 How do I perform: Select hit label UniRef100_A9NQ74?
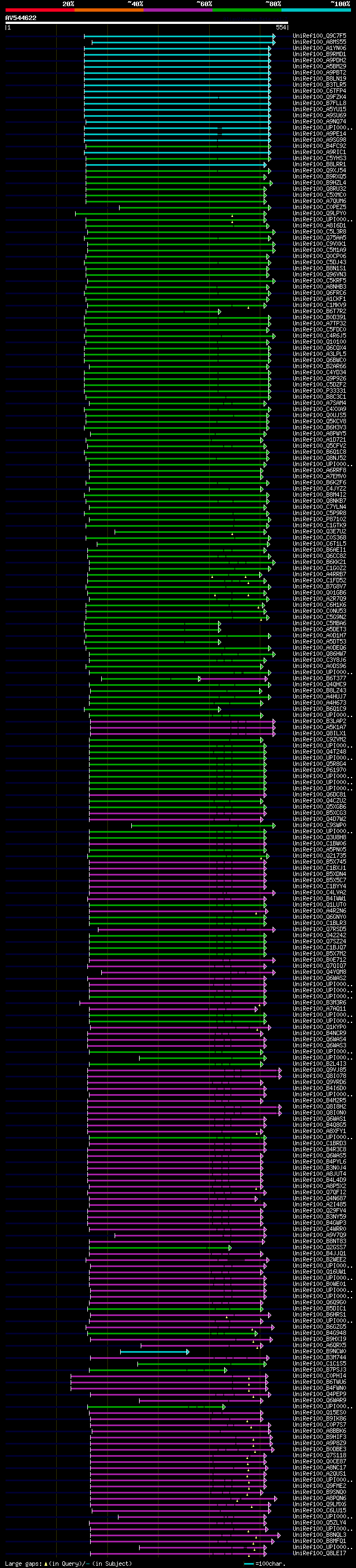pos(319,122)
